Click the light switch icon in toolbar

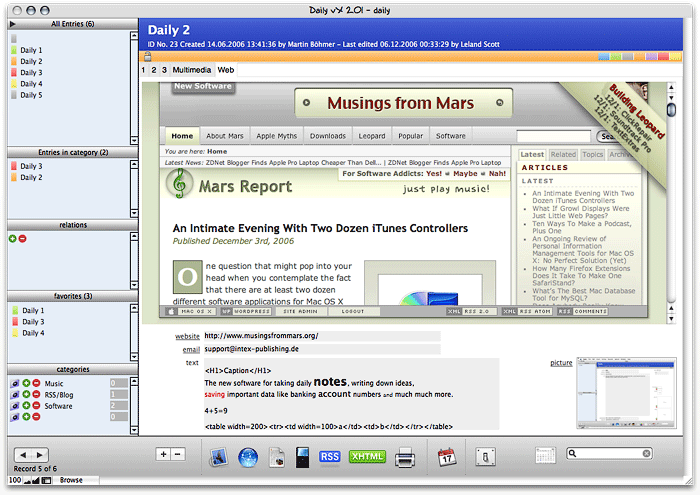[485, 457]
